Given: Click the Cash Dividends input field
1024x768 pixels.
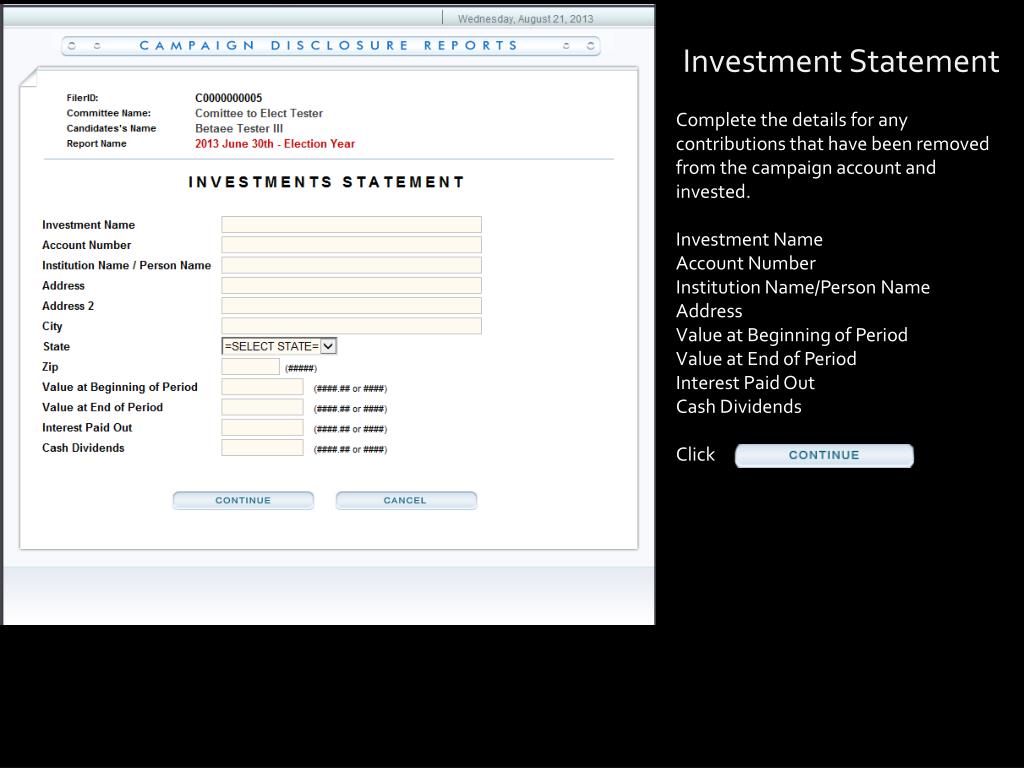Looking at the screenshot, I should tap(263, 447).
